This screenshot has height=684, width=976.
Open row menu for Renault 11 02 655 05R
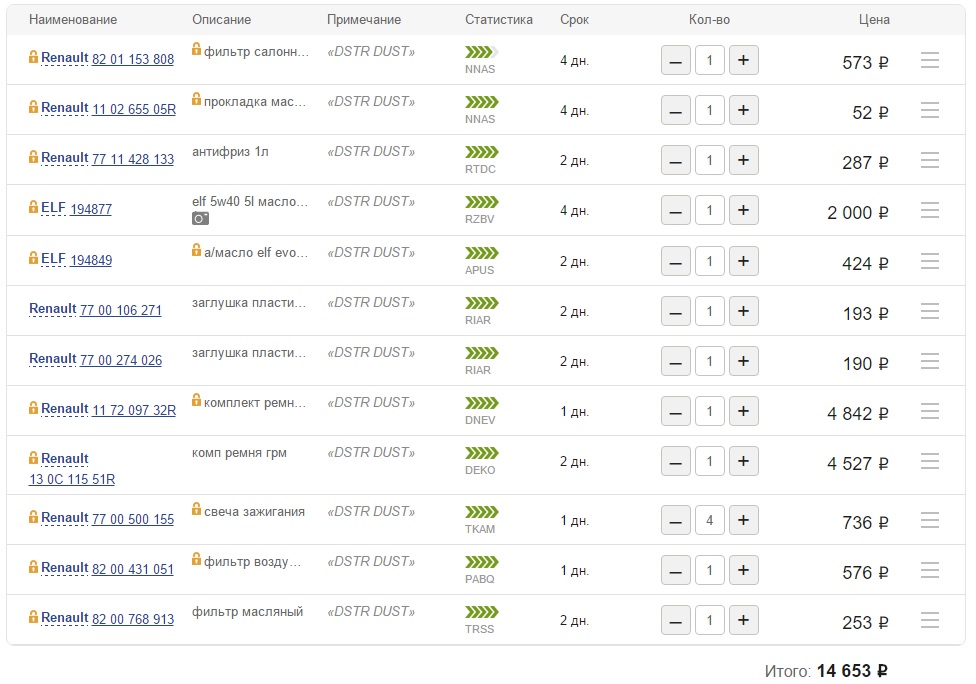[x=929, y=110]
